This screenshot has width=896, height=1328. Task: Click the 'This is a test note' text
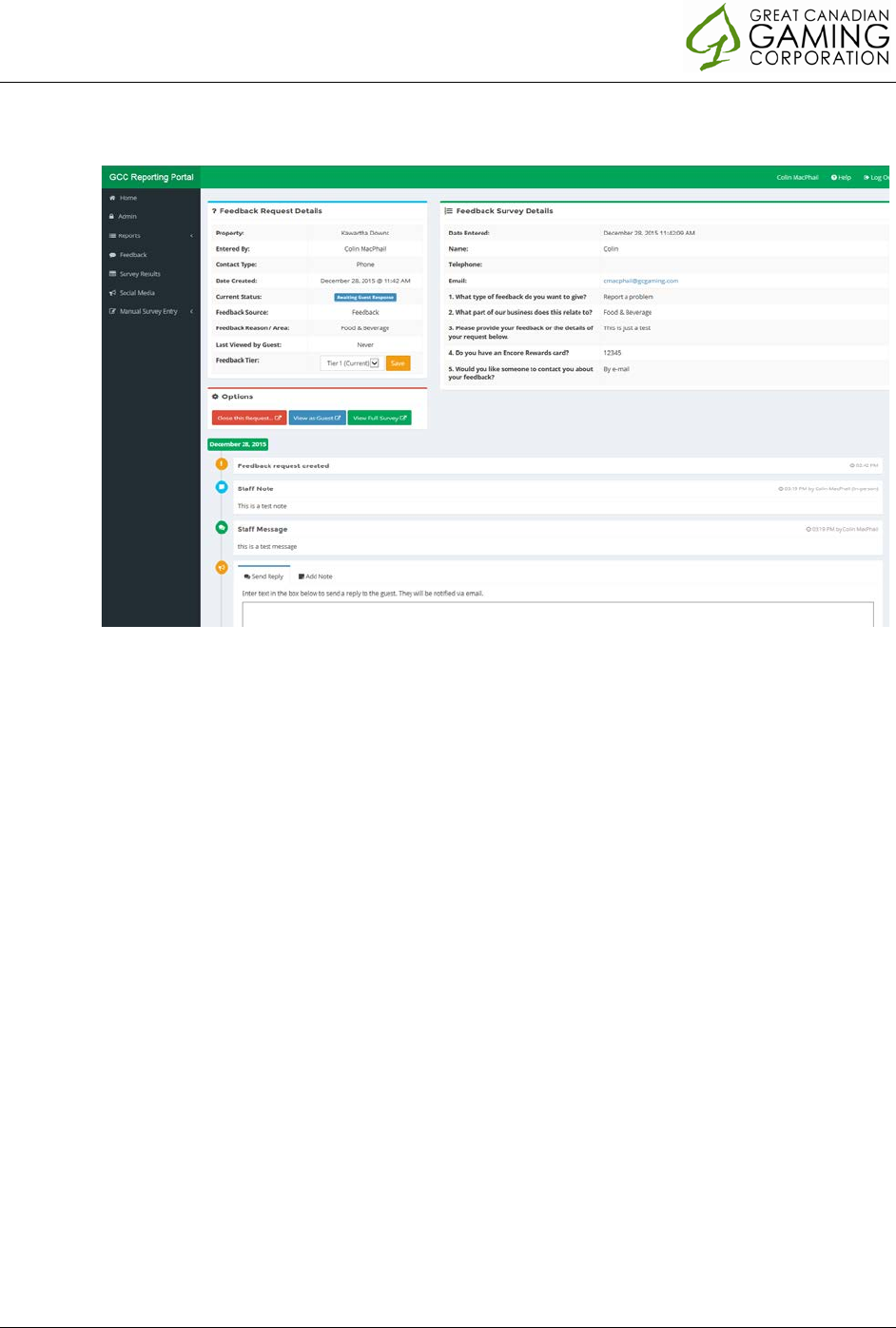tap(262, 506)
